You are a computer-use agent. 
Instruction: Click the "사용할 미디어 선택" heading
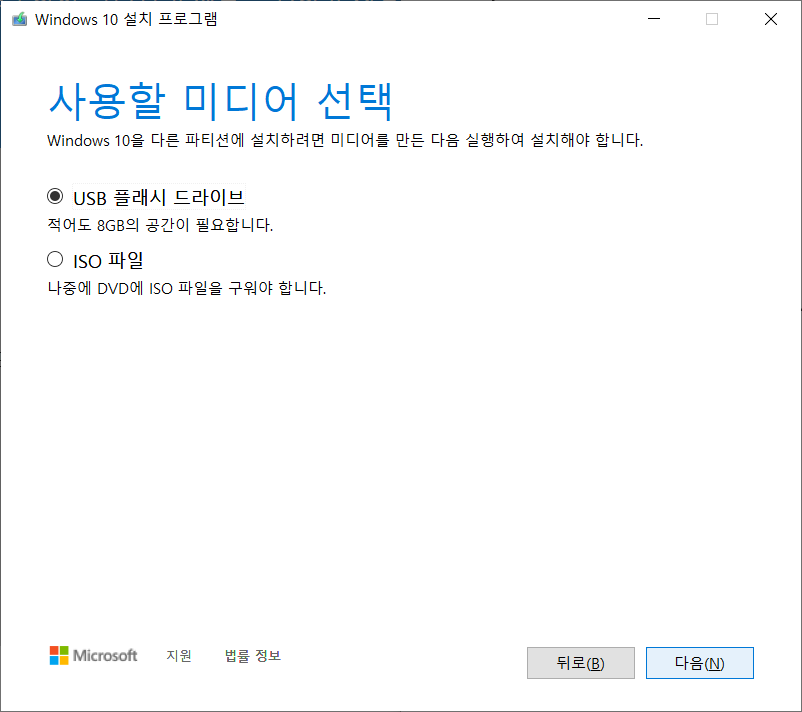(x=222, y=99)
